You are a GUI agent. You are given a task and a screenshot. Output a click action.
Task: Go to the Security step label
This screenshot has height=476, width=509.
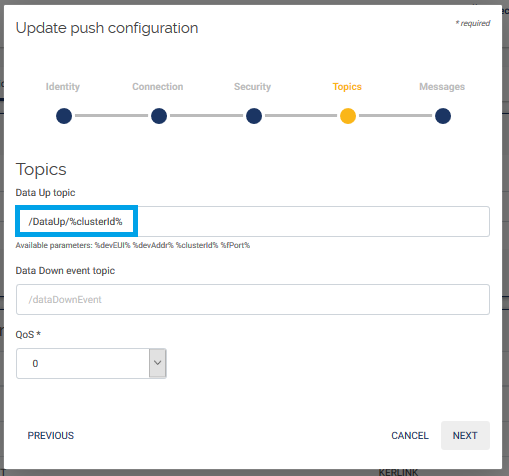252,87
